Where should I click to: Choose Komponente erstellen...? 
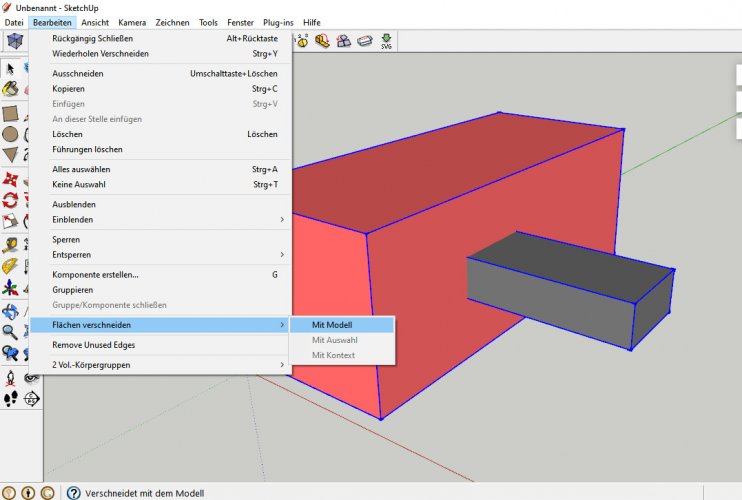click(x=160, y=274)
